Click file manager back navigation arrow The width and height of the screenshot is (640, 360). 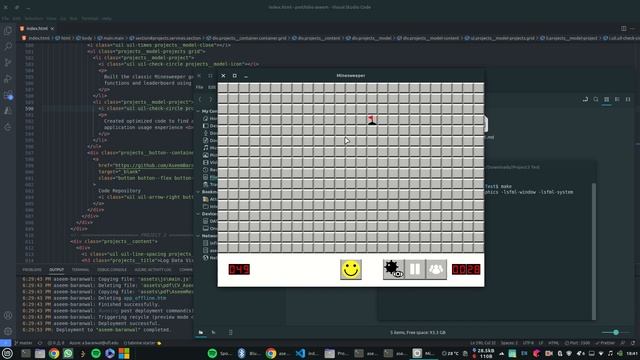pos(200,99)
